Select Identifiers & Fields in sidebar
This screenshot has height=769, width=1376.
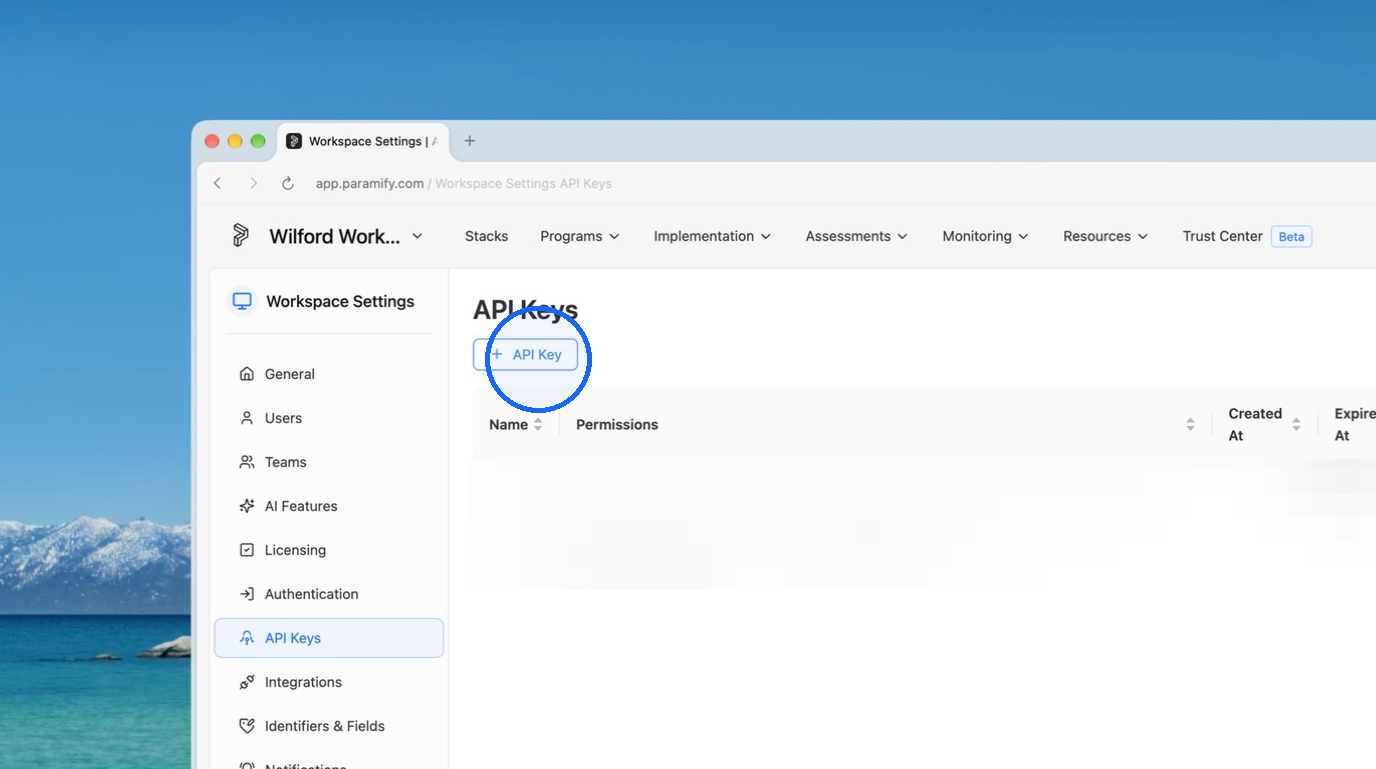pyautogui.click(x=329, y=726)
